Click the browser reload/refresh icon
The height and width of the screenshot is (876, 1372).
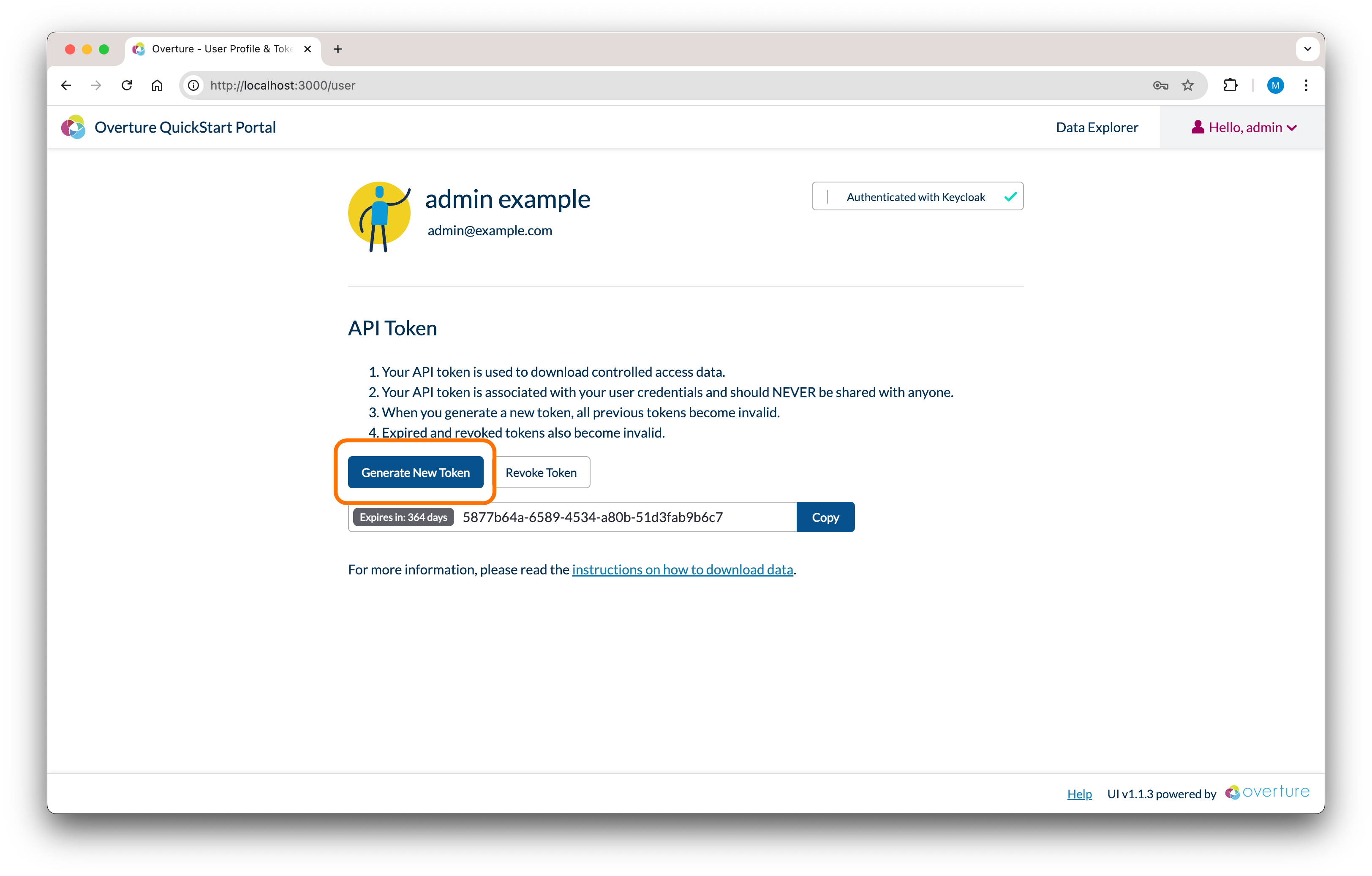point(128,85)
